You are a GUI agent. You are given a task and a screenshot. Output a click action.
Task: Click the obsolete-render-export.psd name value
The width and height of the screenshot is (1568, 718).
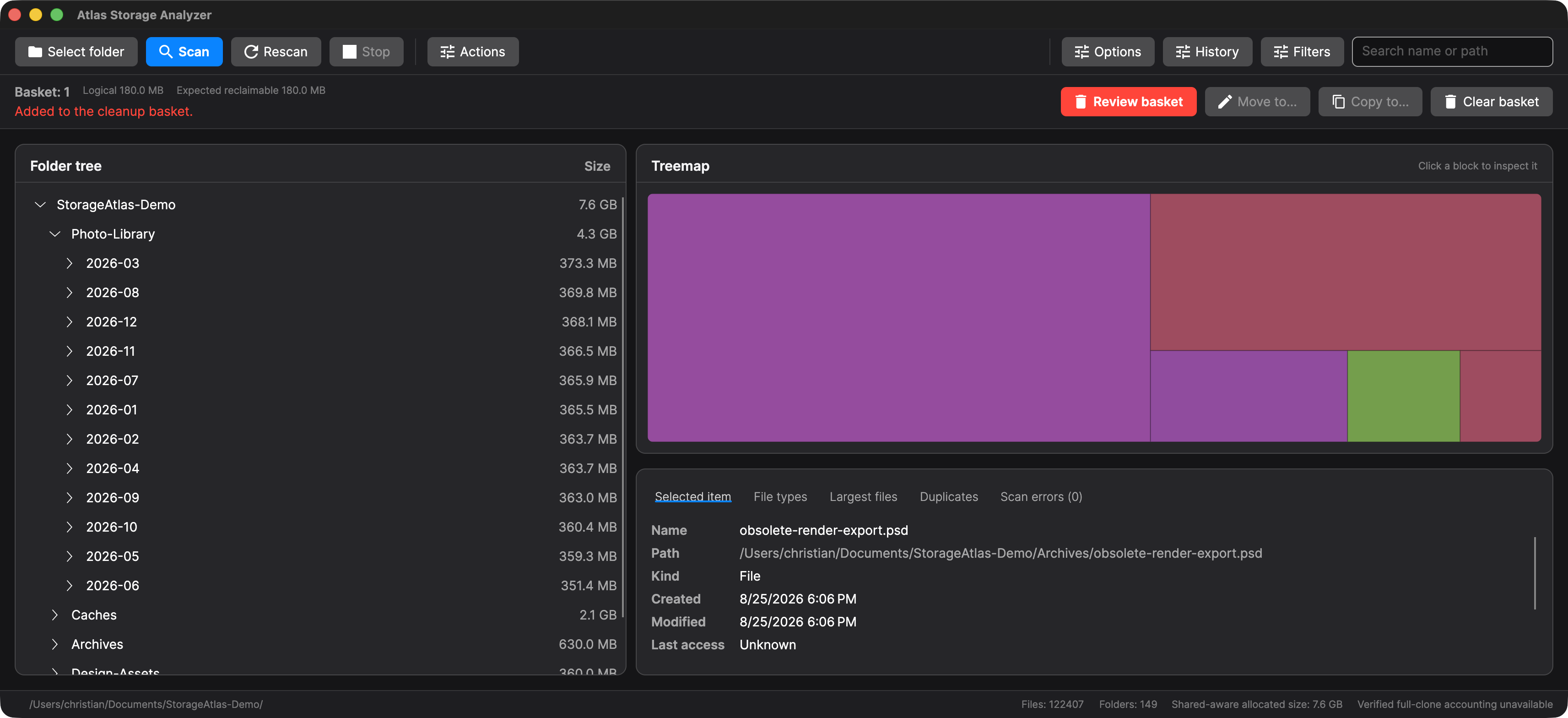click(823, 530)
